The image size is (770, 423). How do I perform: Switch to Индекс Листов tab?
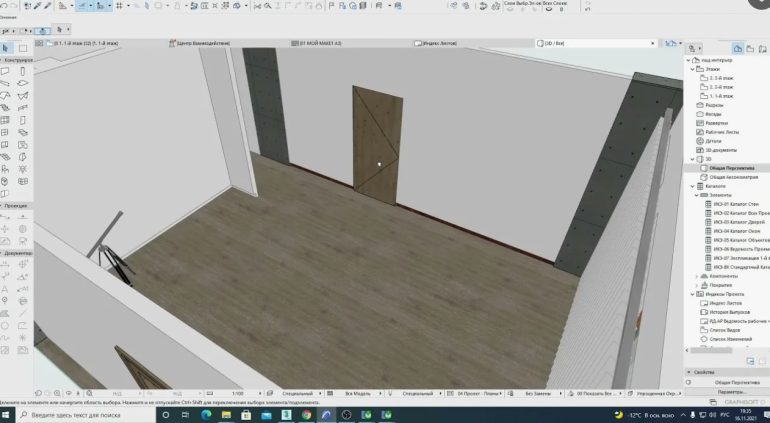click(x=436, y=43)
